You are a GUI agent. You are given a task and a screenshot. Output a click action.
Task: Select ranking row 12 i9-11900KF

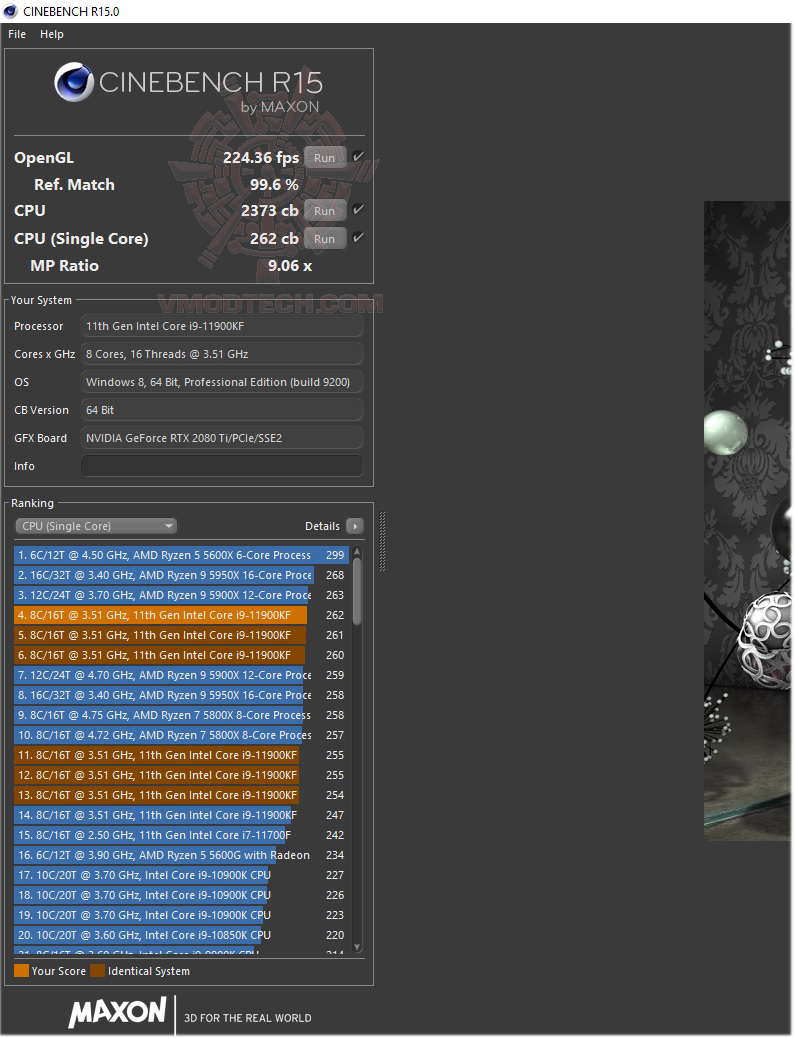[181, 775]
